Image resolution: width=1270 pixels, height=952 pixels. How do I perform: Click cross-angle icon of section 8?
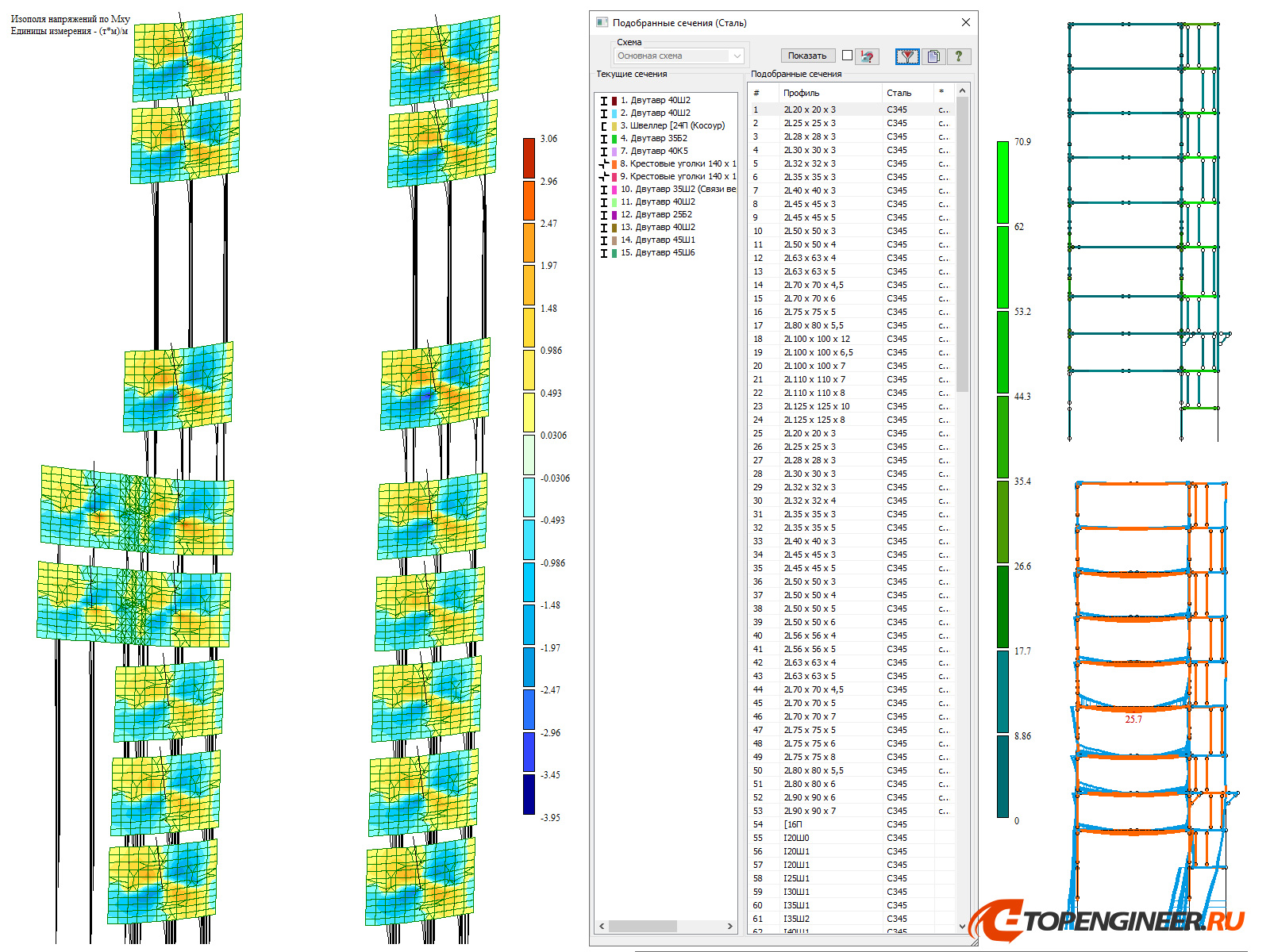coord(604,164)
